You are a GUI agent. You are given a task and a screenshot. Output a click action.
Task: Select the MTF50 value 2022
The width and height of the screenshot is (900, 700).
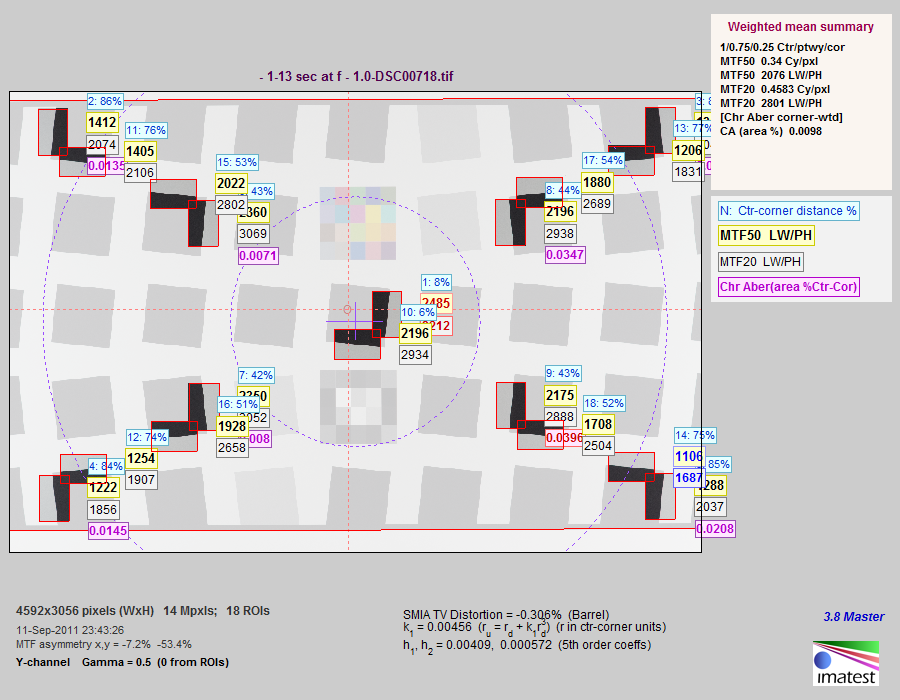coord(231,183)
